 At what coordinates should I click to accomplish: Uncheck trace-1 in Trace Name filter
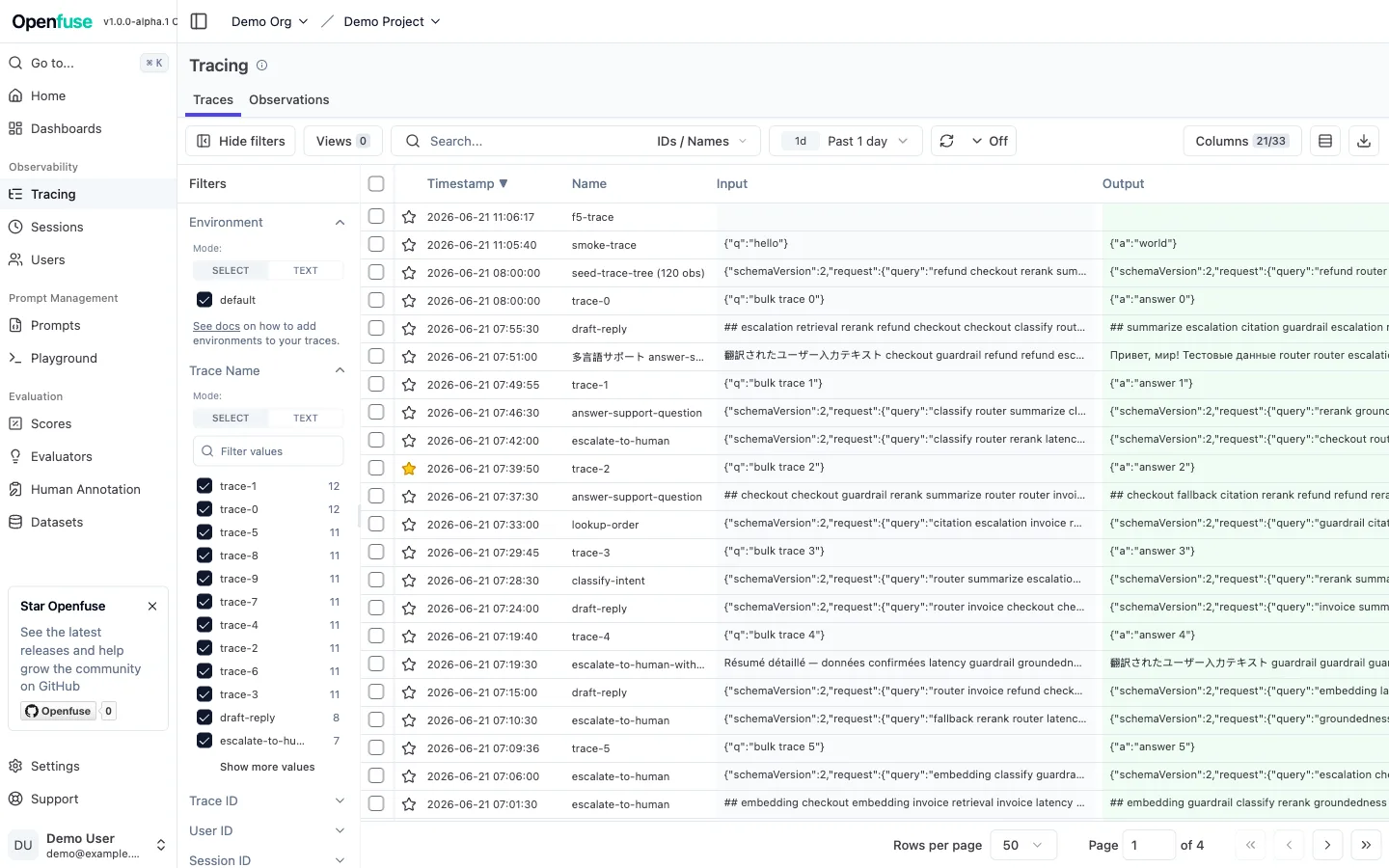coord(204,486)
